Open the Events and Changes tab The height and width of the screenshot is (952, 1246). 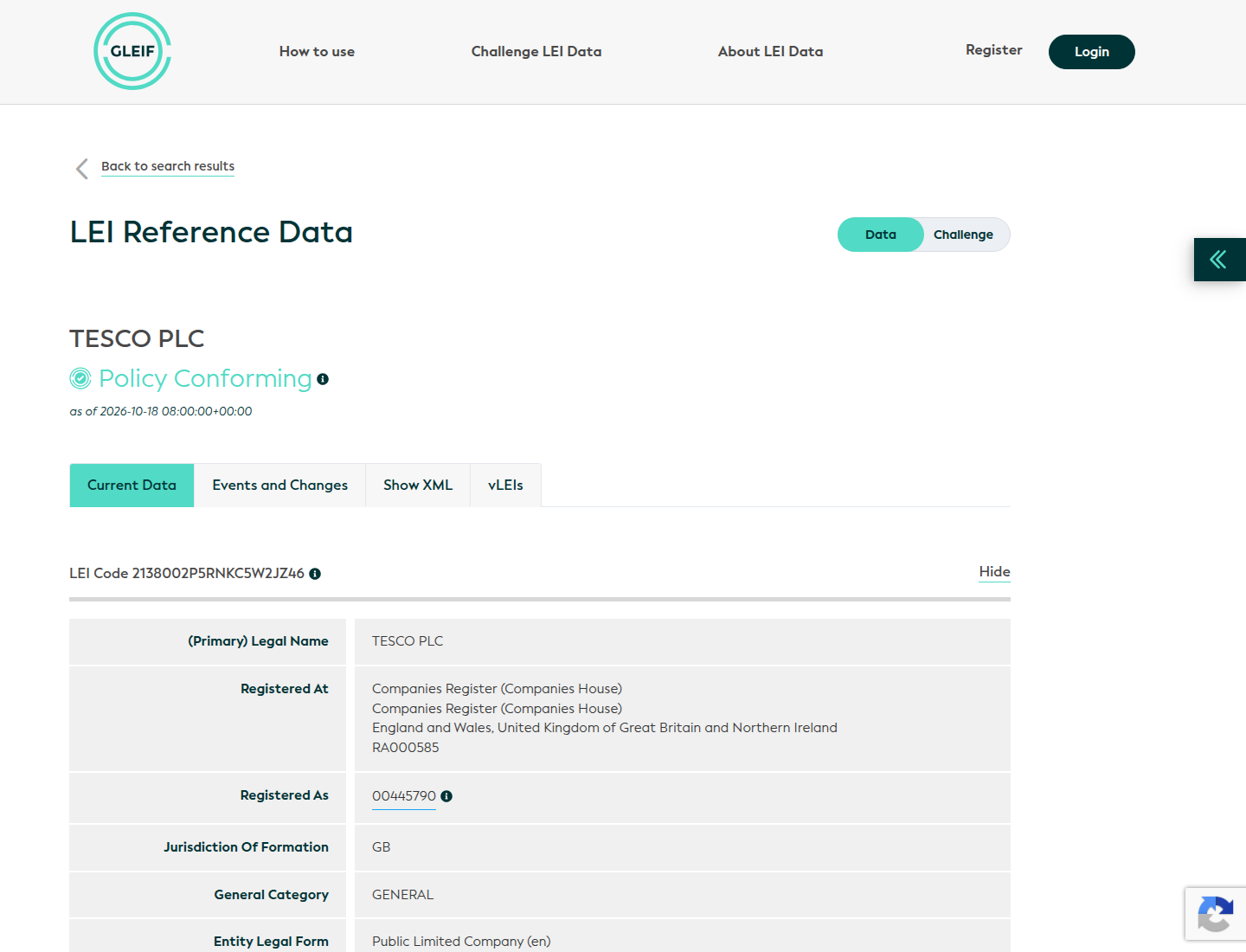coord(280,486)
